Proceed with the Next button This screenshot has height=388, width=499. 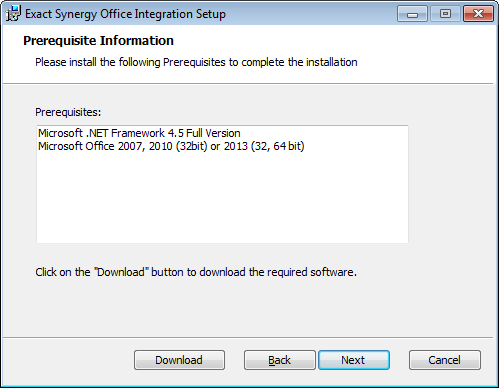(x=354, y=360)
